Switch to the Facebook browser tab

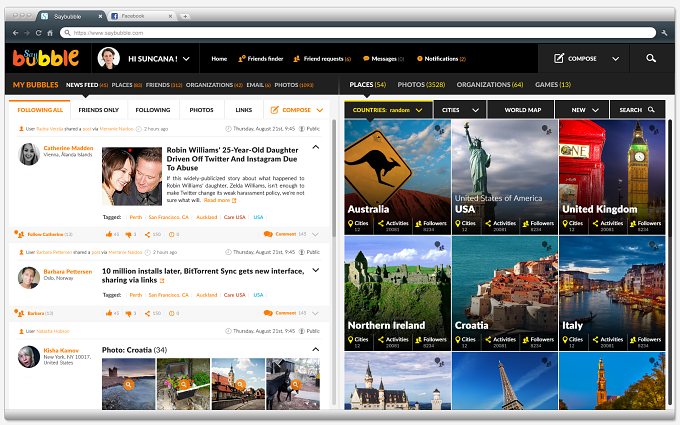(x=141, y=16)
